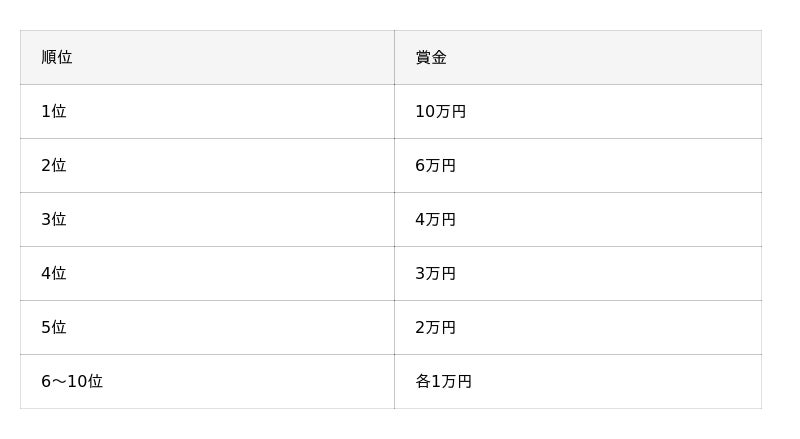The image size is (800, 439).
Task: Select the 10万円 prize cell
Action: pyautogui.click(x=440, y=111)
